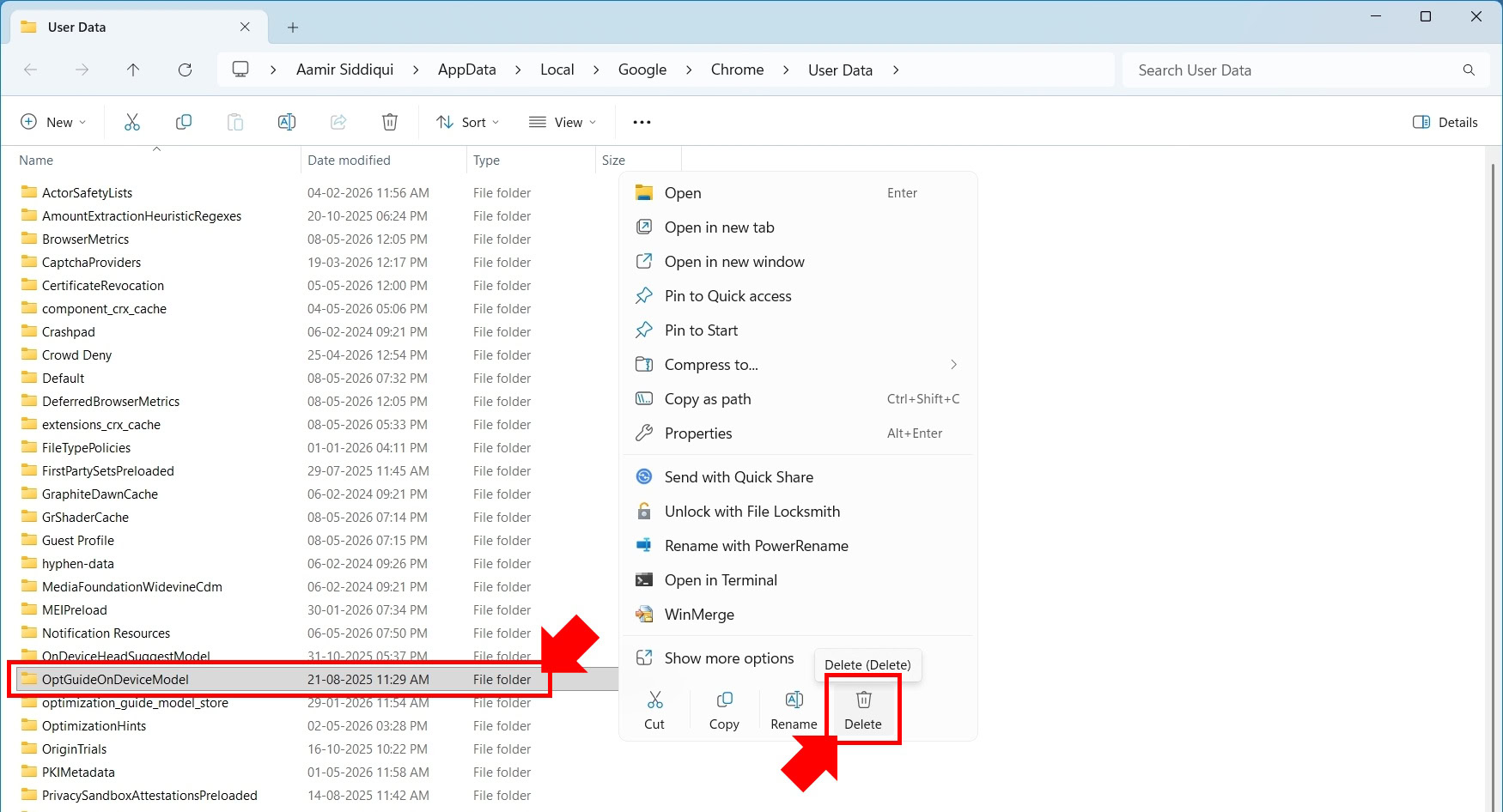Click the Copy as path icon
Viewport: 1503px width, 812px height.
(644, 399)
